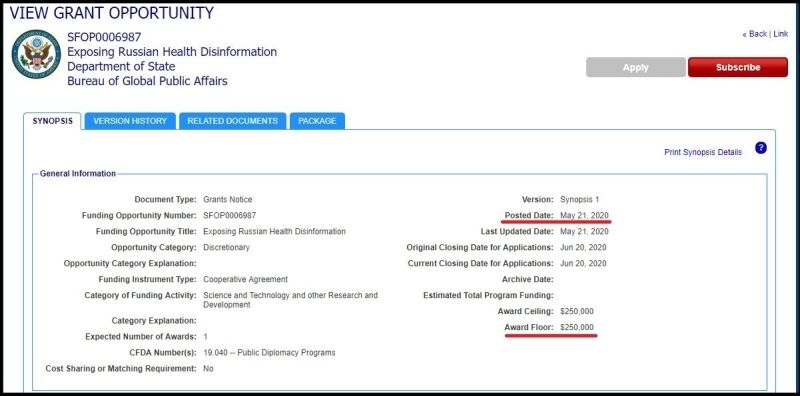This screenshot has width=800, height=396.
Task: Click the Link hyperlink at top right
Action: pos(781,34)
